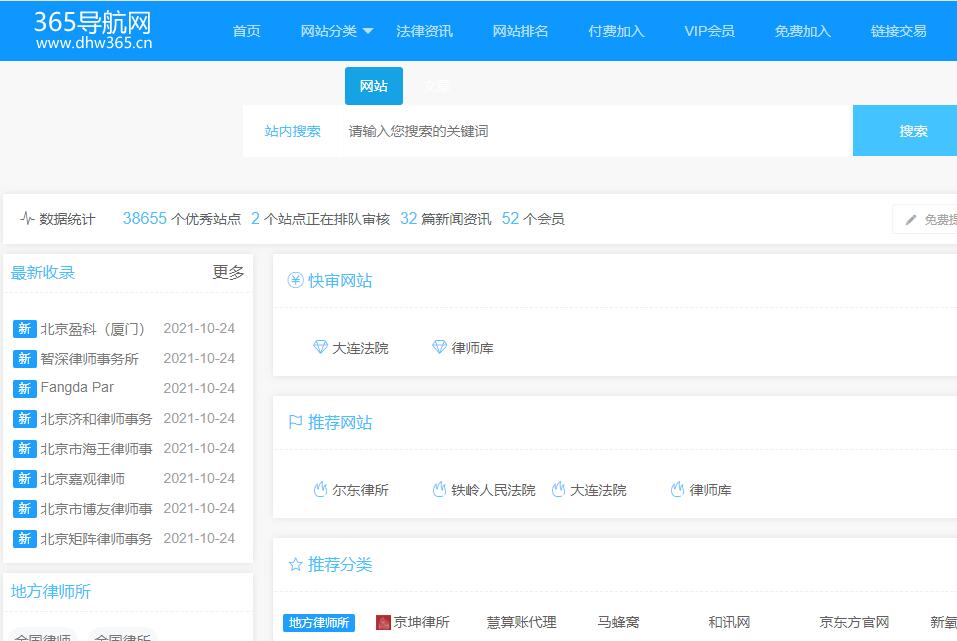The image size is (957, 641).
Task: Click the flame icon beside 铁岭人民法院
Action: pyautogui.click(x=439, y=490)
